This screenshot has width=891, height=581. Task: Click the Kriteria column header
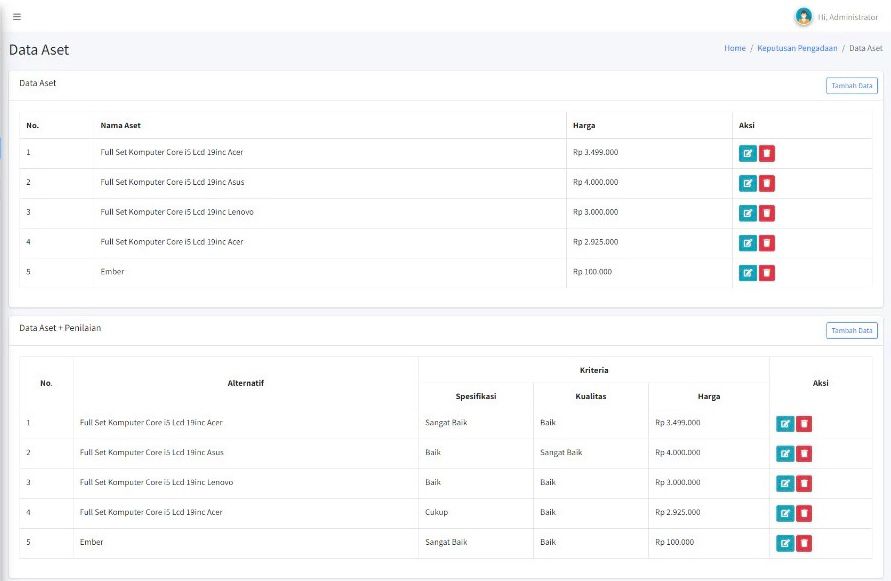[594, 370]
